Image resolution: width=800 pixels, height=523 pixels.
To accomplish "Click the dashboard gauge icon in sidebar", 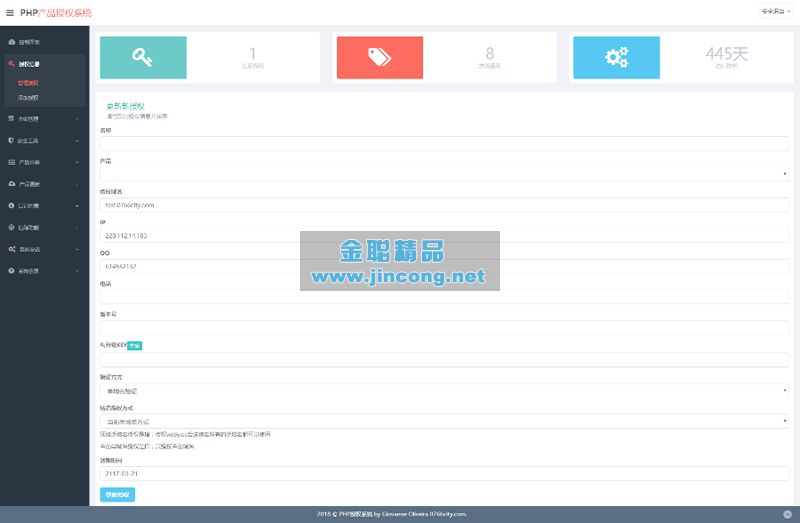I will coord(11,42).
